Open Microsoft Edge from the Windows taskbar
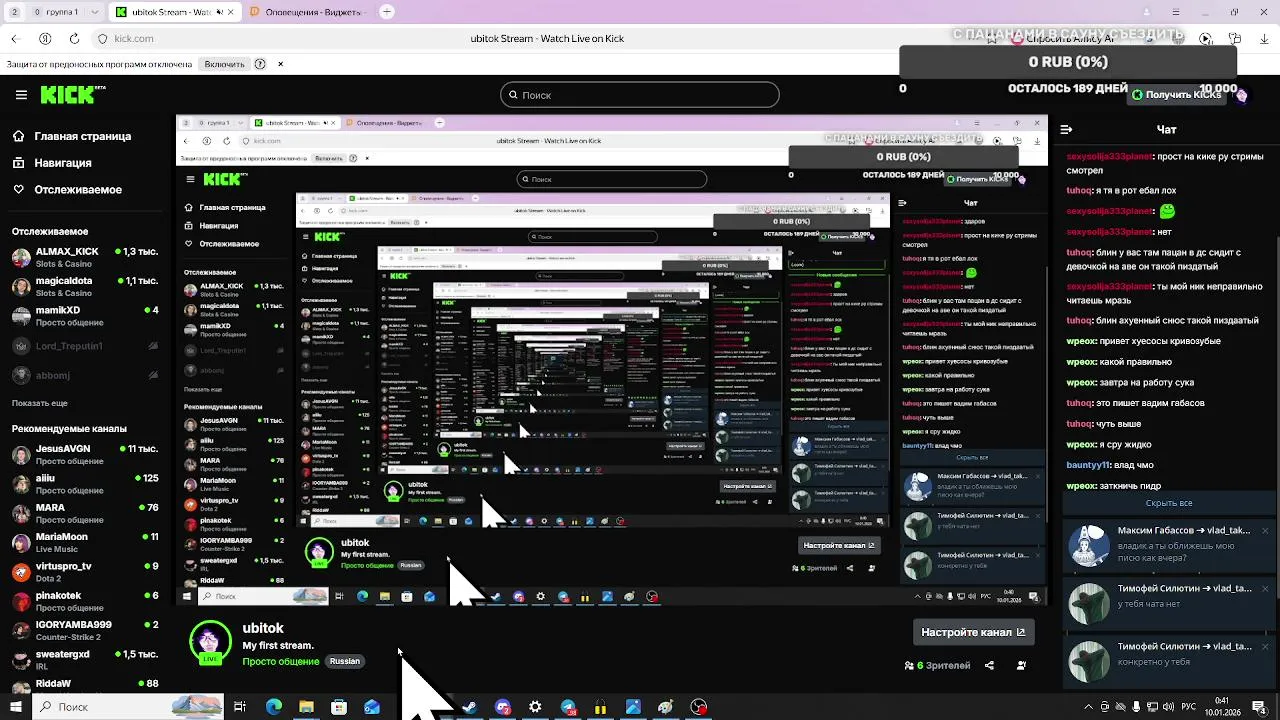 (273, 707)
